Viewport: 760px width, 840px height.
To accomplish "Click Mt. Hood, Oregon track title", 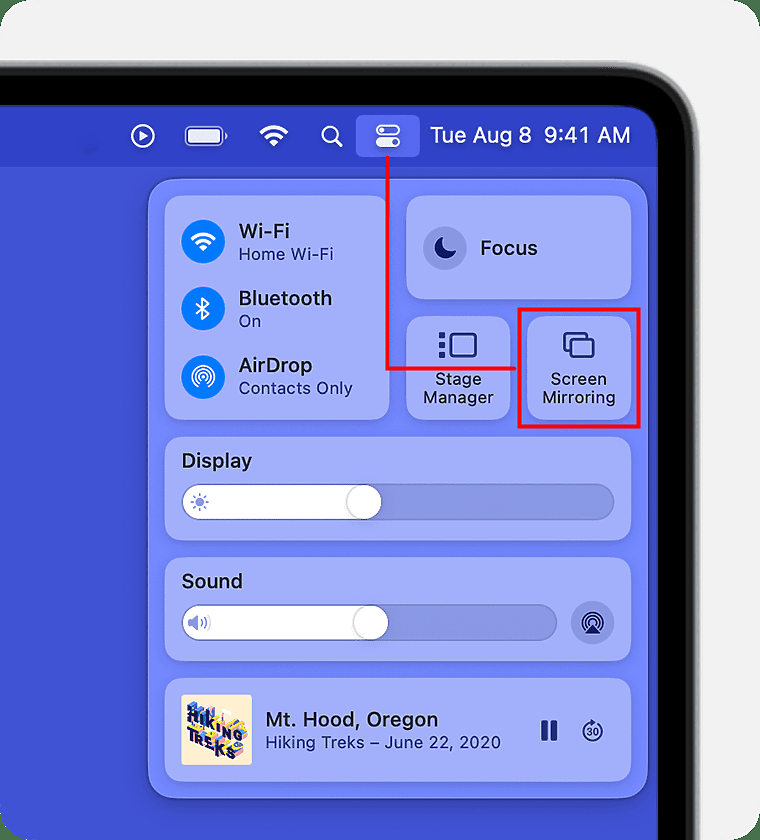I will coord(352,719).
